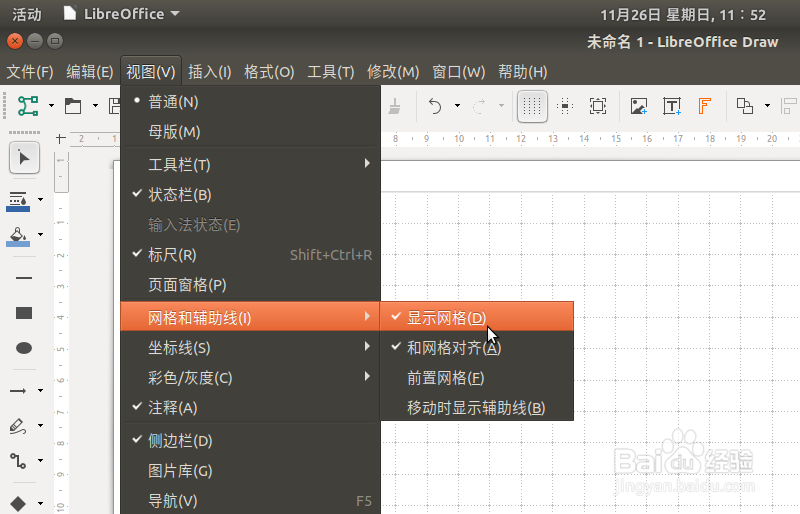Click the ruler origin corner box
800x514 pixels.
pyautogui.click(x=61, y=138)
